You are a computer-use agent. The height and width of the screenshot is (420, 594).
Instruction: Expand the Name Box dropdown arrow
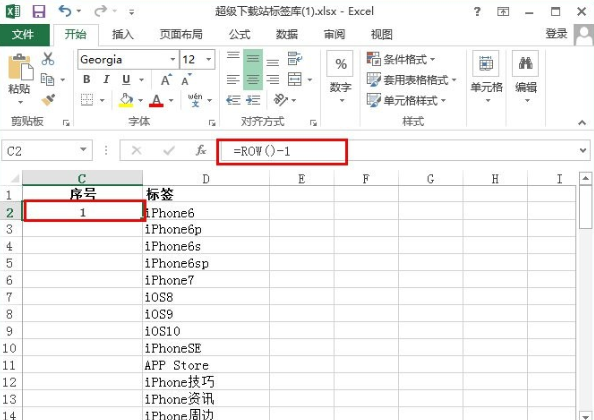click(83, 150)
